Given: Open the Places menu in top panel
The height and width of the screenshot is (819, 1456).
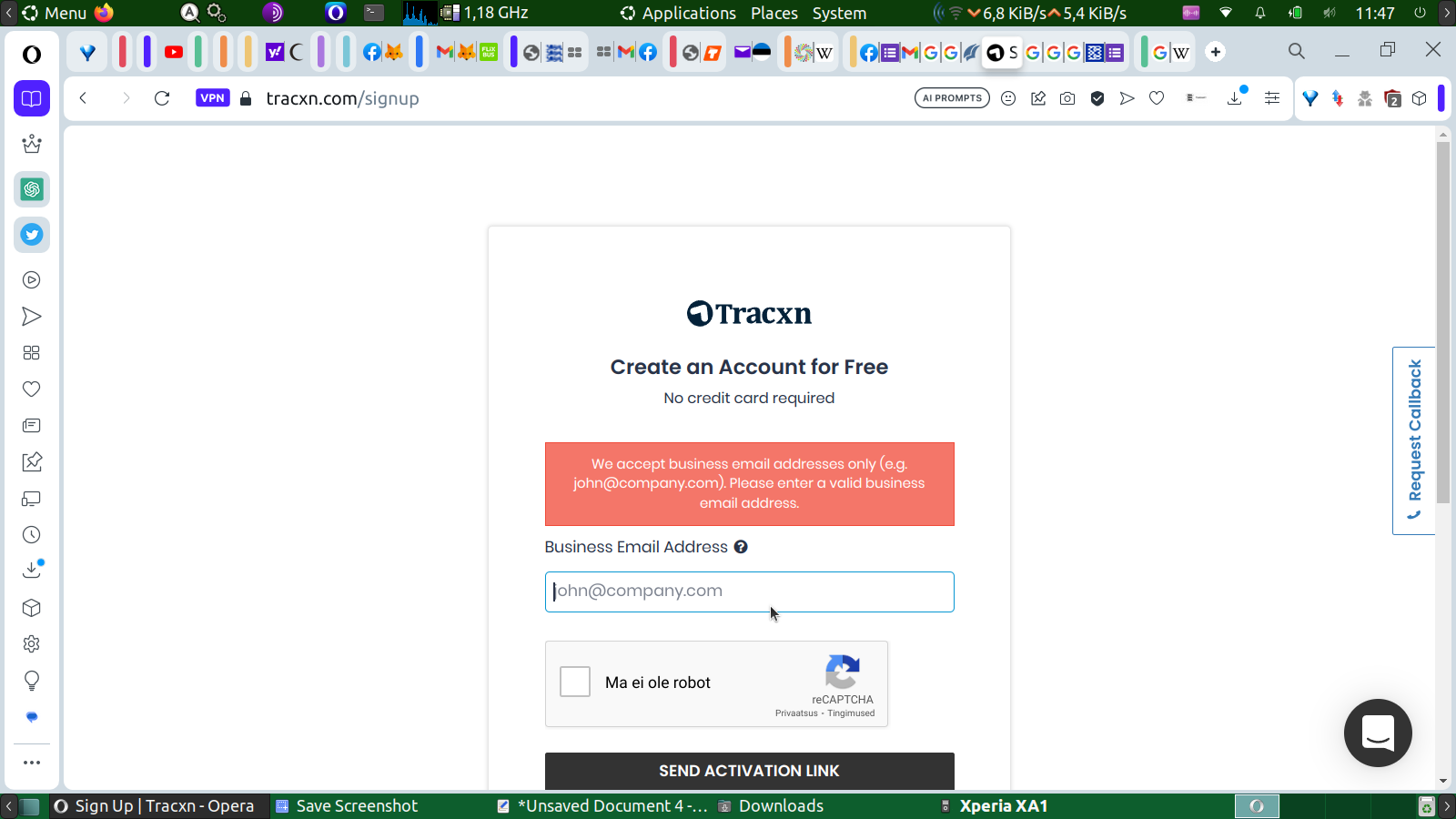Looking at the screenshot, I should click(x=774, y=13).
